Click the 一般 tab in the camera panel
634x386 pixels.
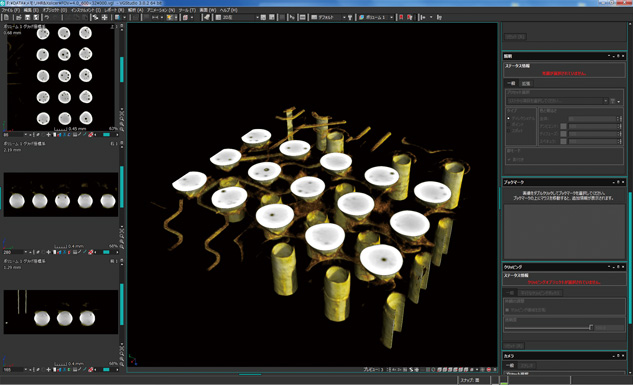510,365
